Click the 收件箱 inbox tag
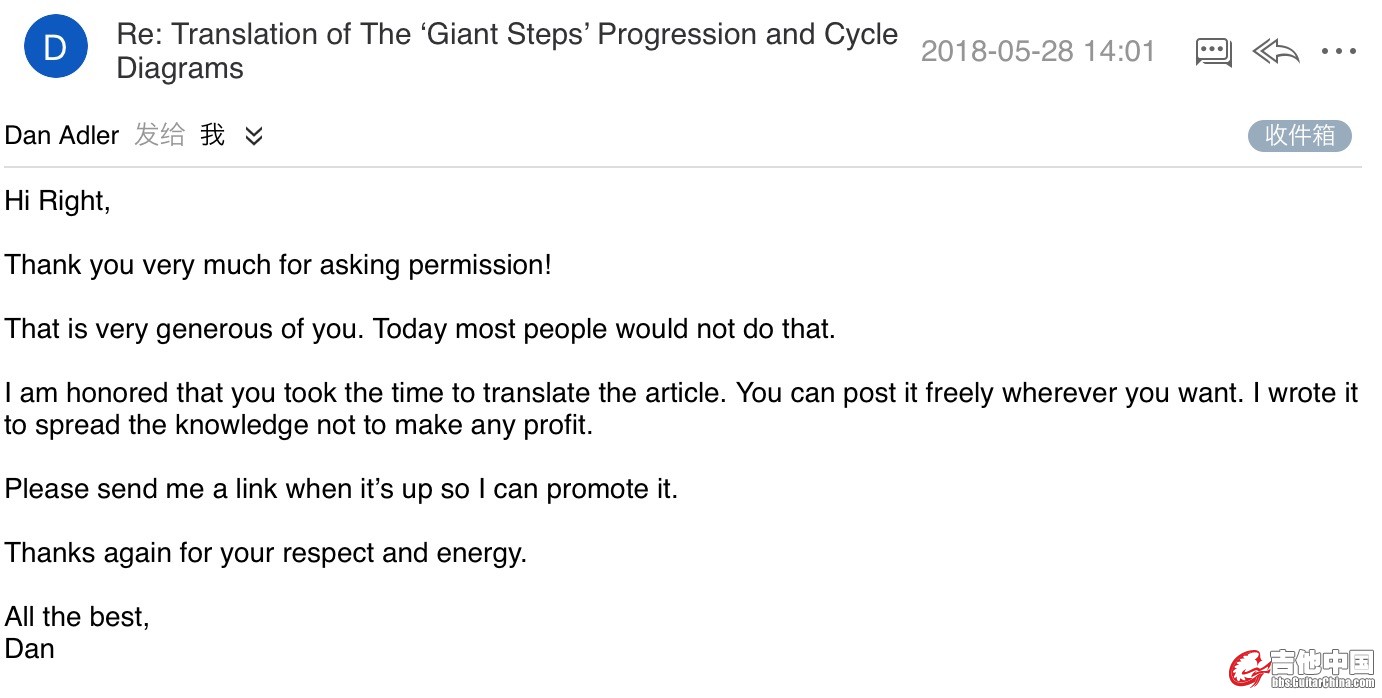Viewport: 1382px width, 698px height. tap(1299, 135)
